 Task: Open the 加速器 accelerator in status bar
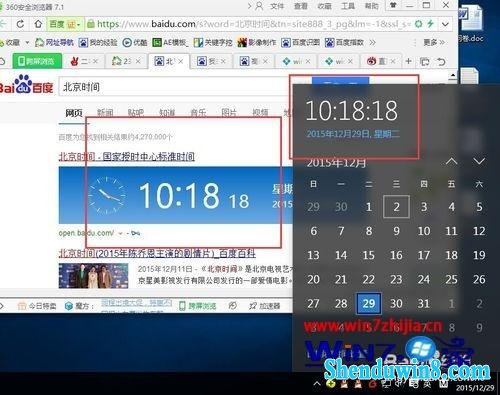pyautogui.click(x=265, y=305)
